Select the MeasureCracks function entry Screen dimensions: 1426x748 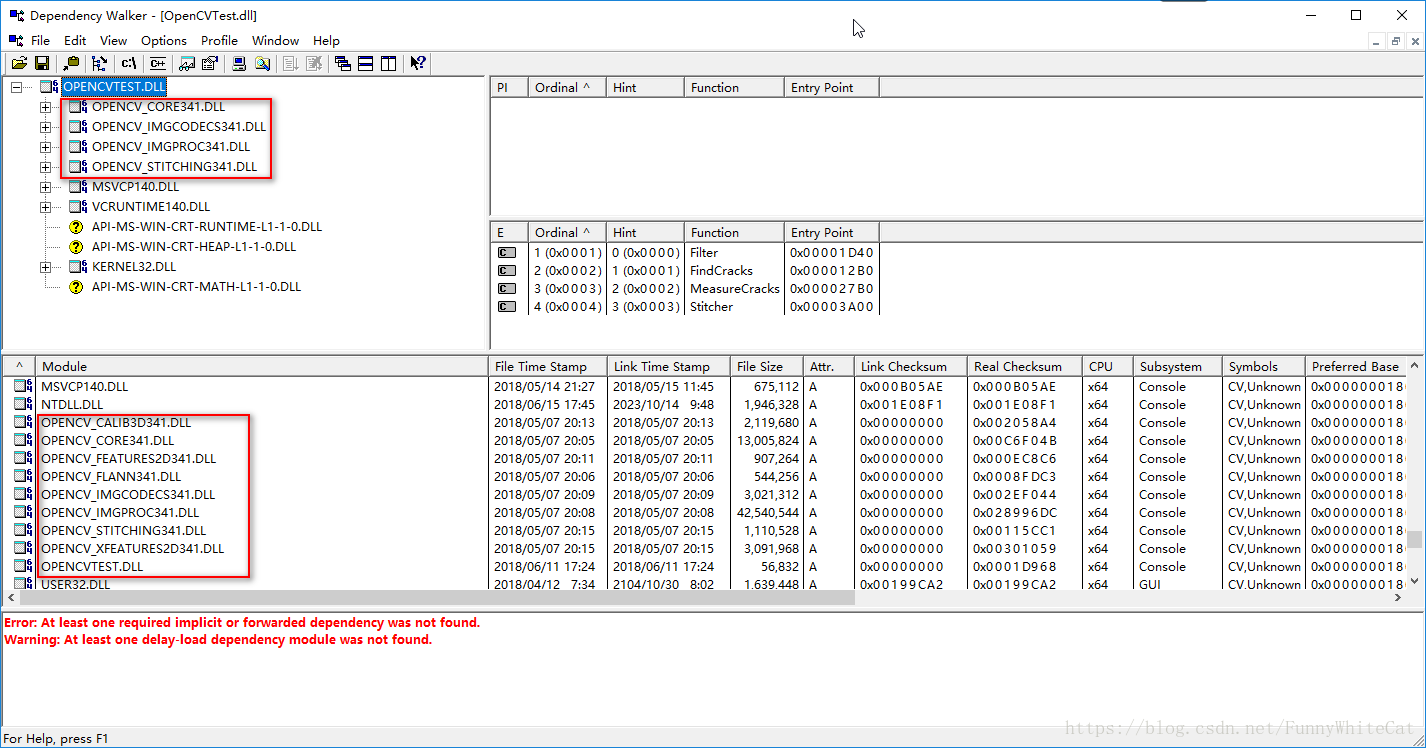click(735, 289)
